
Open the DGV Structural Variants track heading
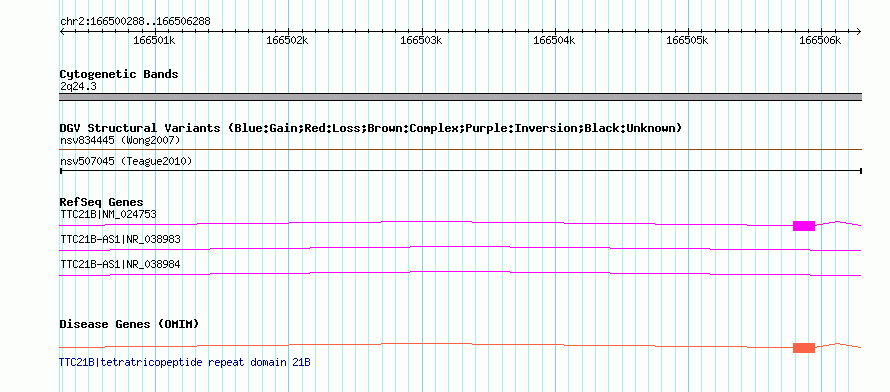click(371, 128)
